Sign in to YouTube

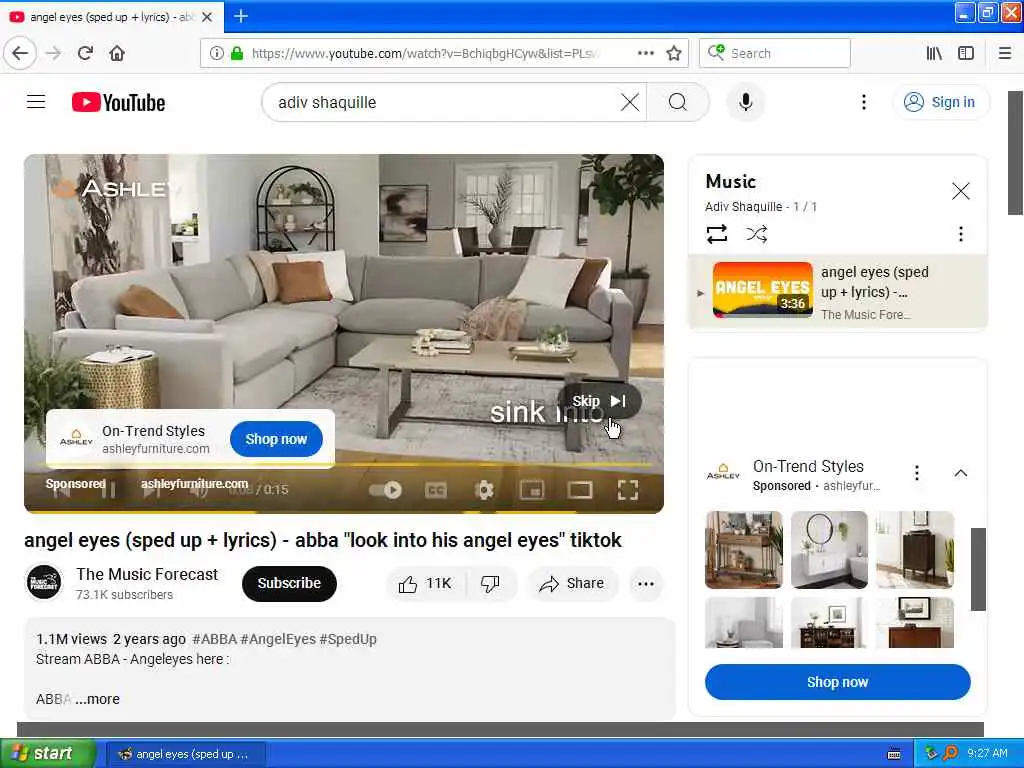pyautogui.click(x=940, y=102)
